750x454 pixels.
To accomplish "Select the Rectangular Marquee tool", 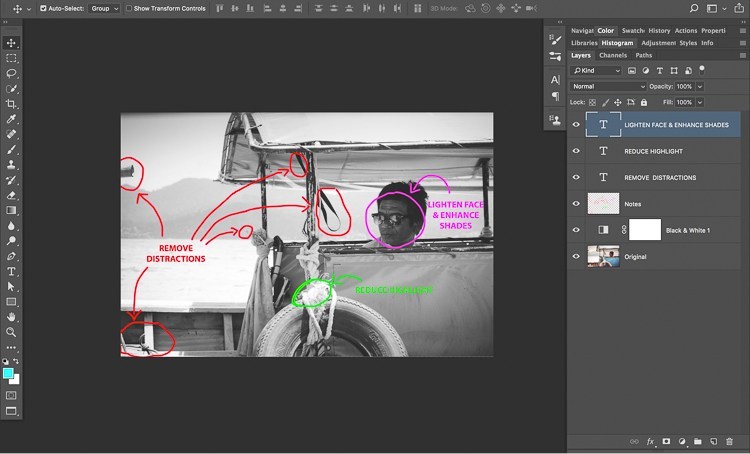I will [x=11, y=58].
